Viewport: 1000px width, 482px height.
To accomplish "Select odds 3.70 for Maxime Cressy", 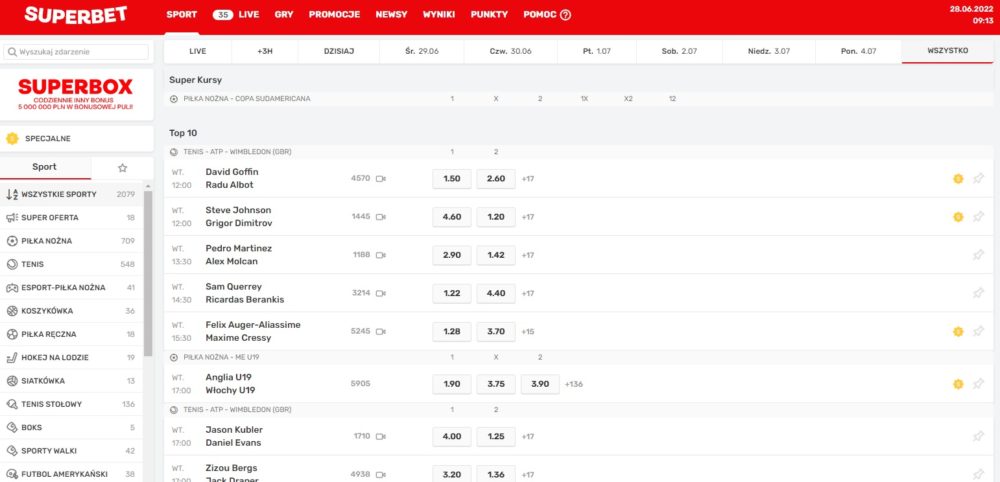I will click(x=496, y=332).
